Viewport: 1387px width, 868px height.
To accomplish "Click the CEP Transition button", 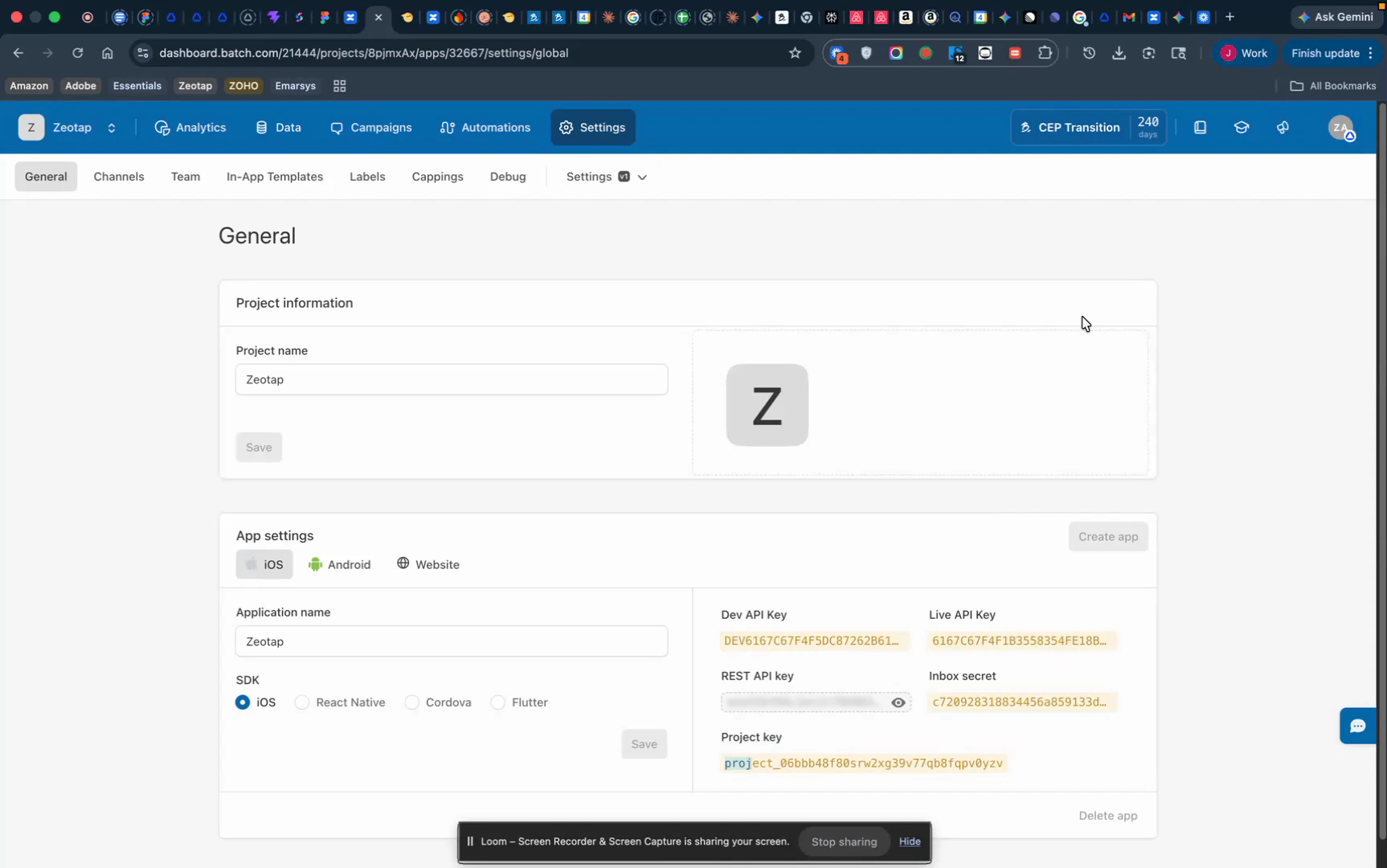I will 1088,128.
